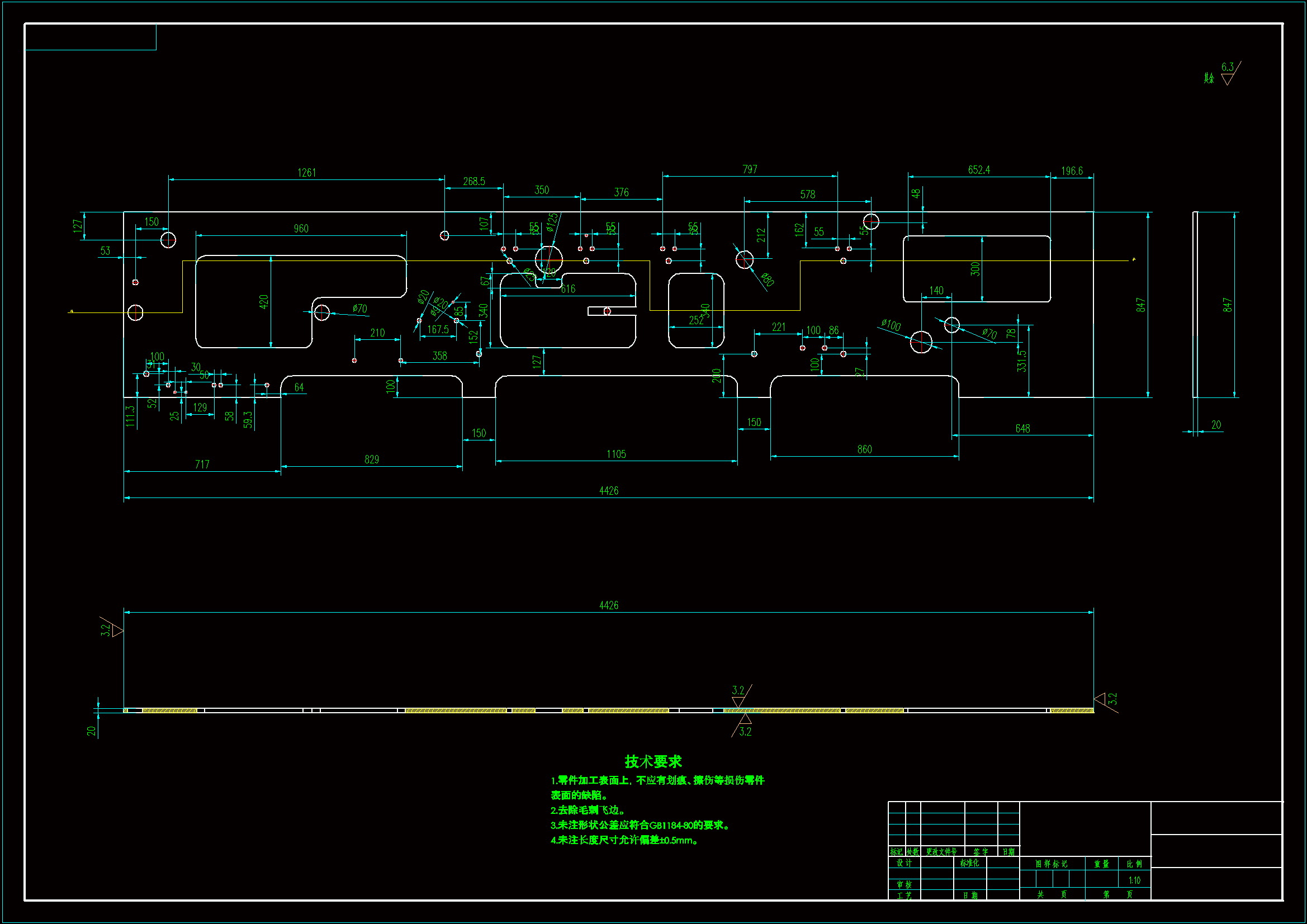The height and width of the screenshot is (924, 1307).
Task: Click the 图样标记 header in the title block
Action: click(1051, 864)
